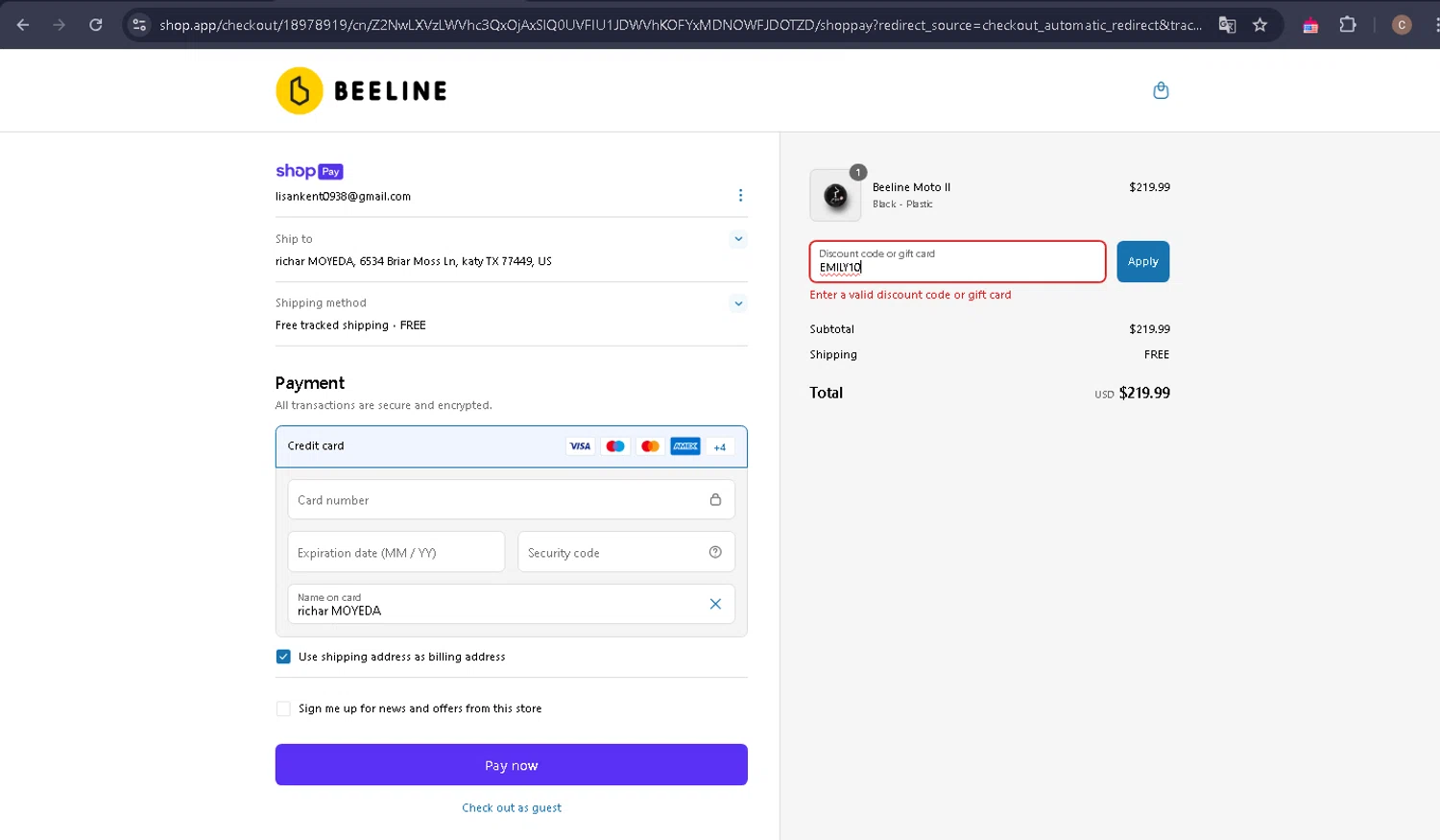This screenshot has height=840, width=1440.
Task: Click the lisankent0938@gmail.com email text
Action: [343, 196]
